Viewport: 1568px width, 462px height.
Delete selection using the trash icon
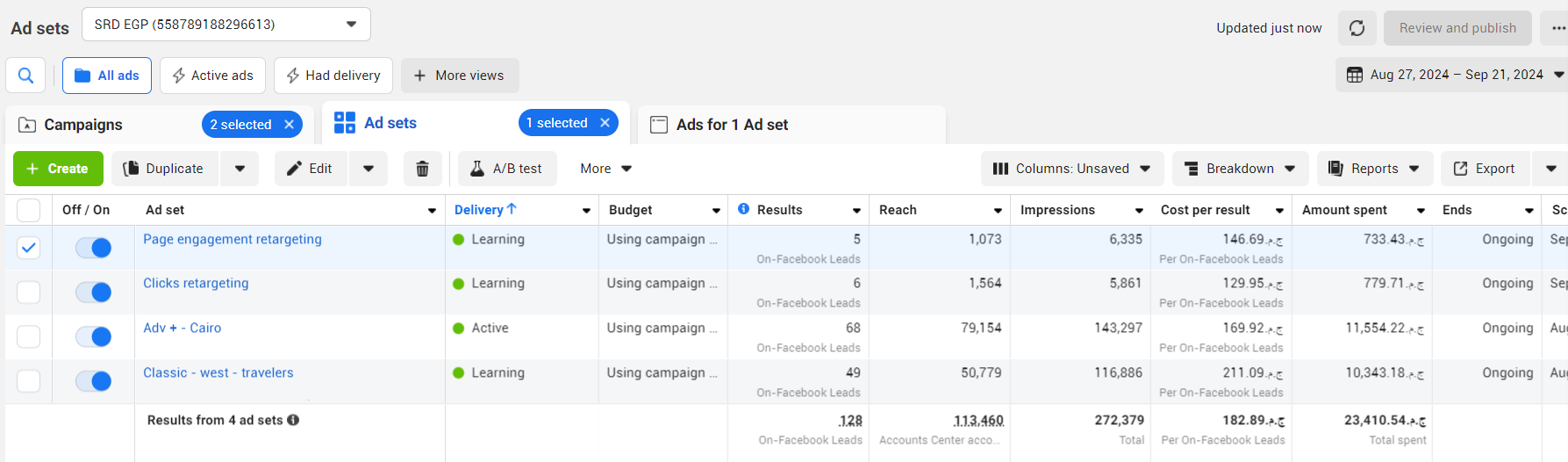(x=422, y=169)
